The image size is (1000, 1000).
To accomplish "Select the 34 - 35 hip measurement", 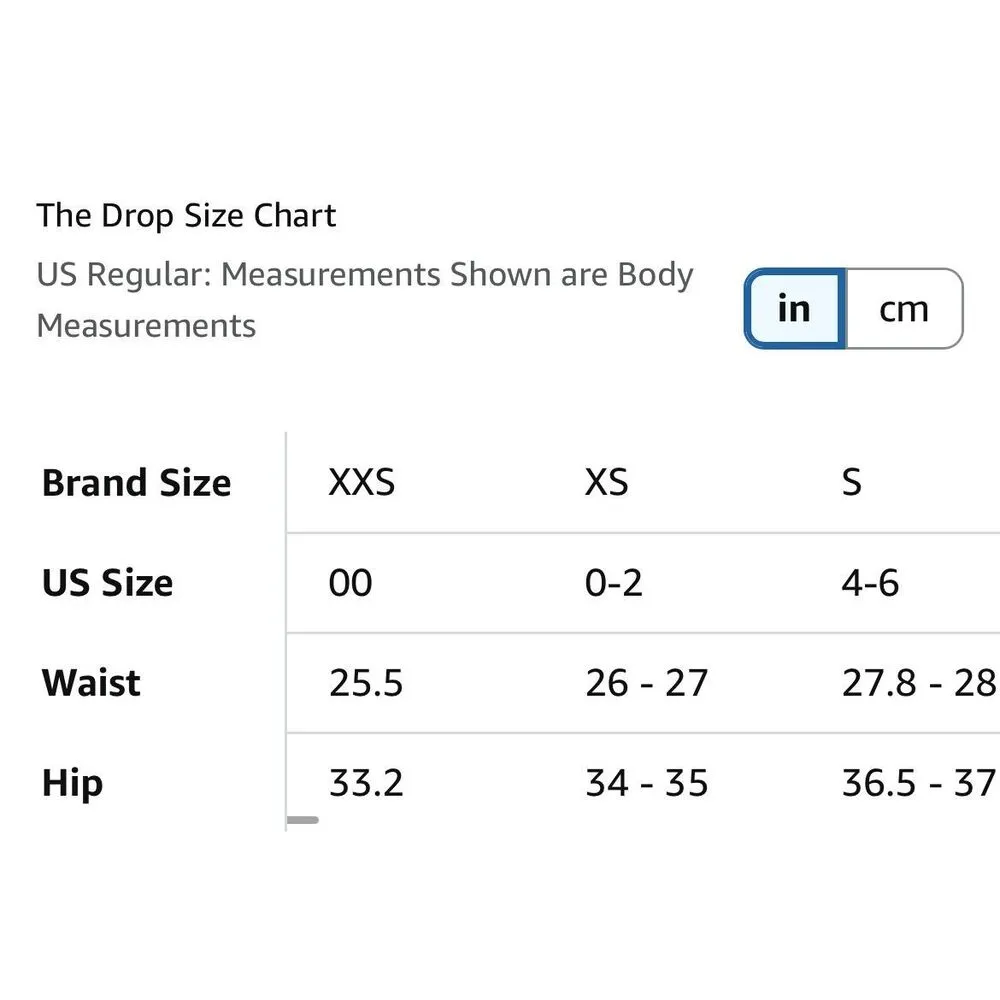I will [647, 783].
